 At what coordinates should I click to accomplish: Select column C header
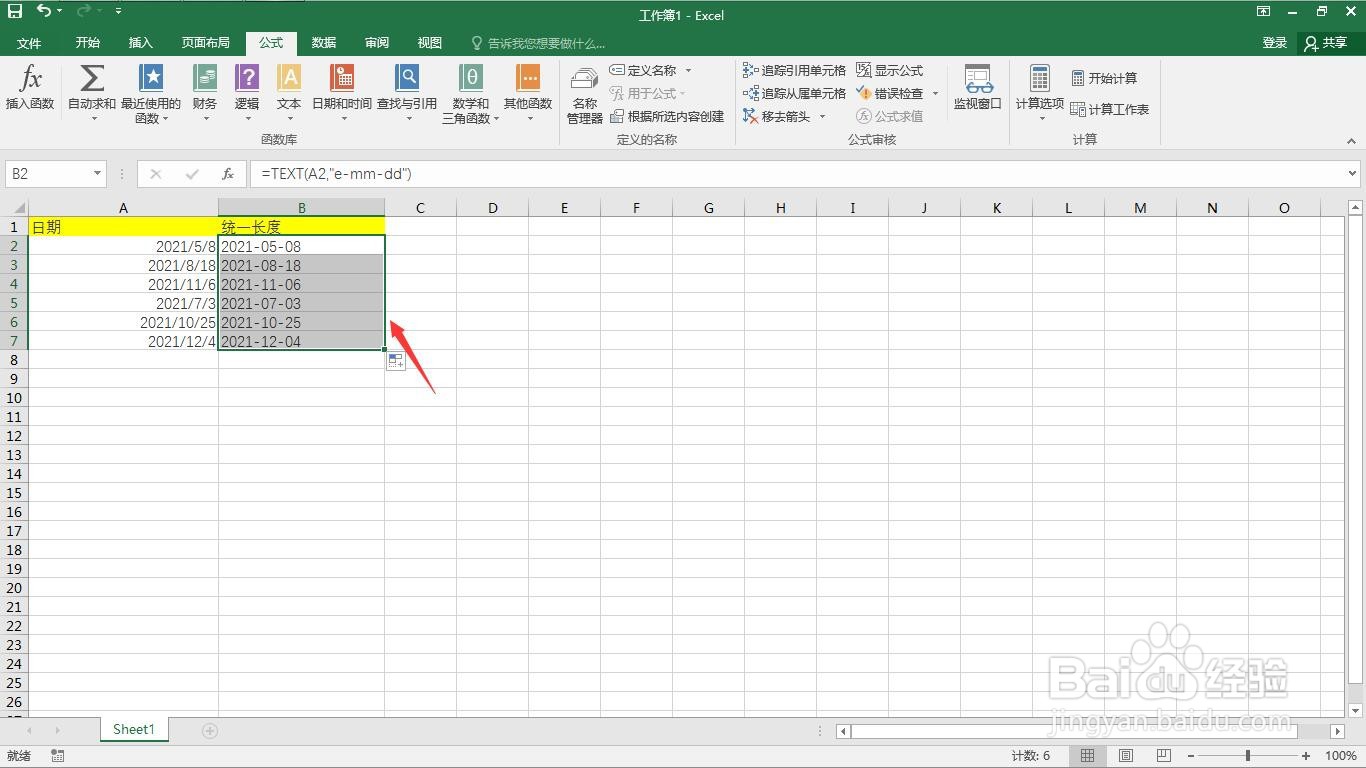pyautogui.click(x=420, y=208)
